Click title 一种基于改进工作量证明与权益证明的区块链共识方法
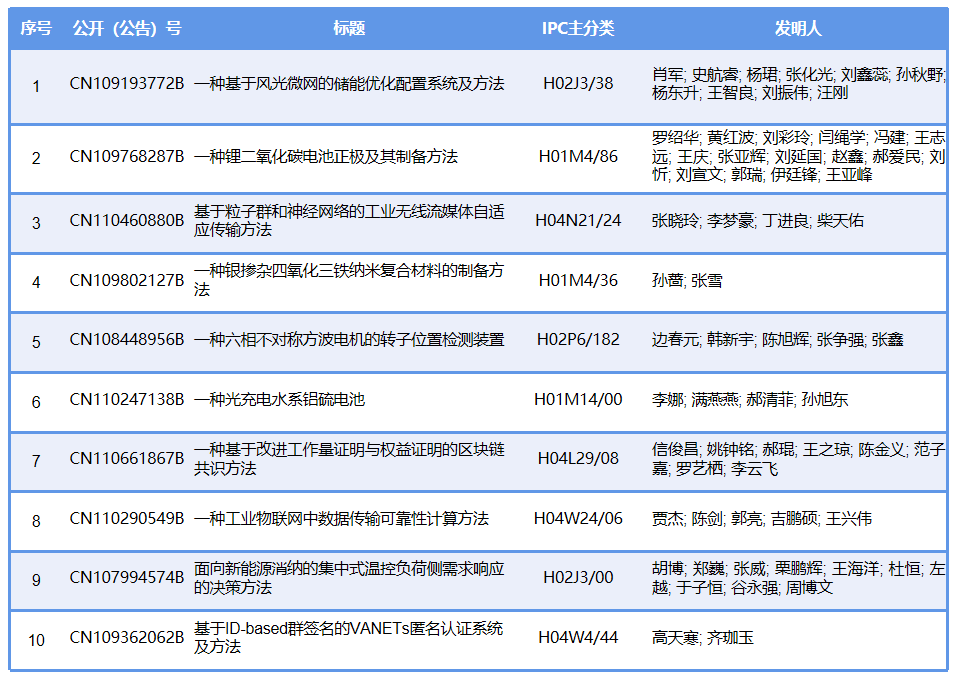Image resolution: width=953 pixels, height=678 pixels. (x=349, y=459)
